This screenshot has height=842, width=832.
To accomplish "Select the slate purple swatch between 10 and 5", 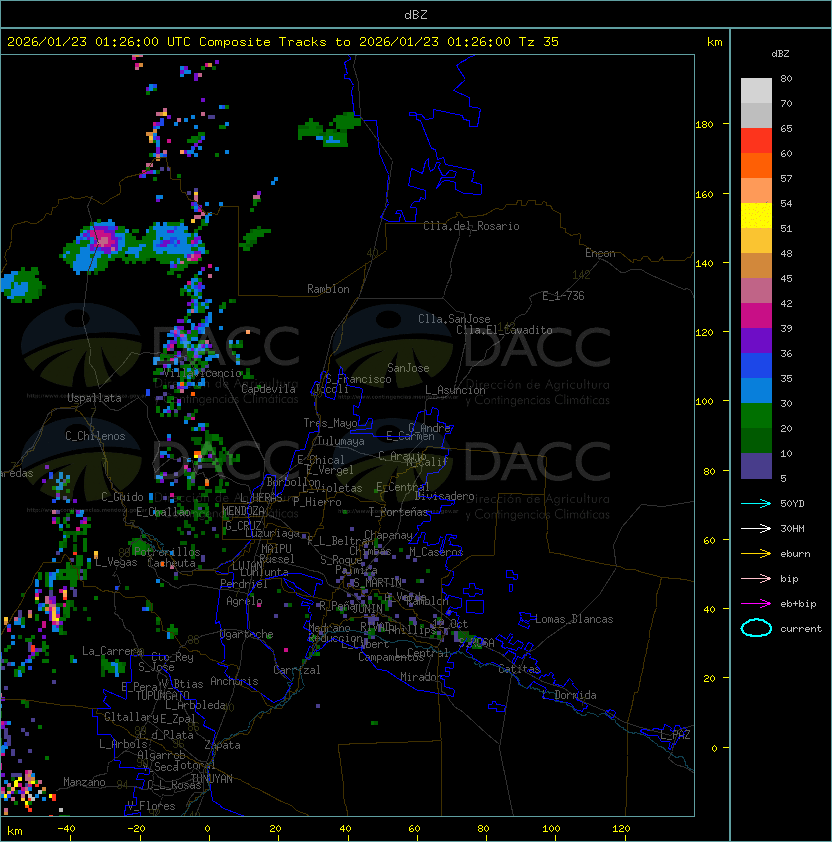I will [756, 466].
